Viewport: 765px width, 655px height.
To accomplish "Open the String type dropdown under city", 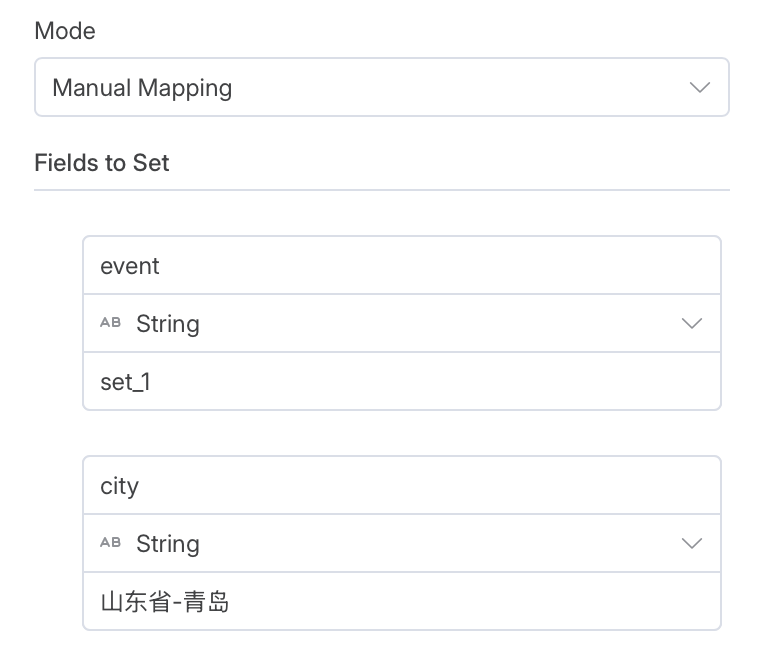I will 402,543.
